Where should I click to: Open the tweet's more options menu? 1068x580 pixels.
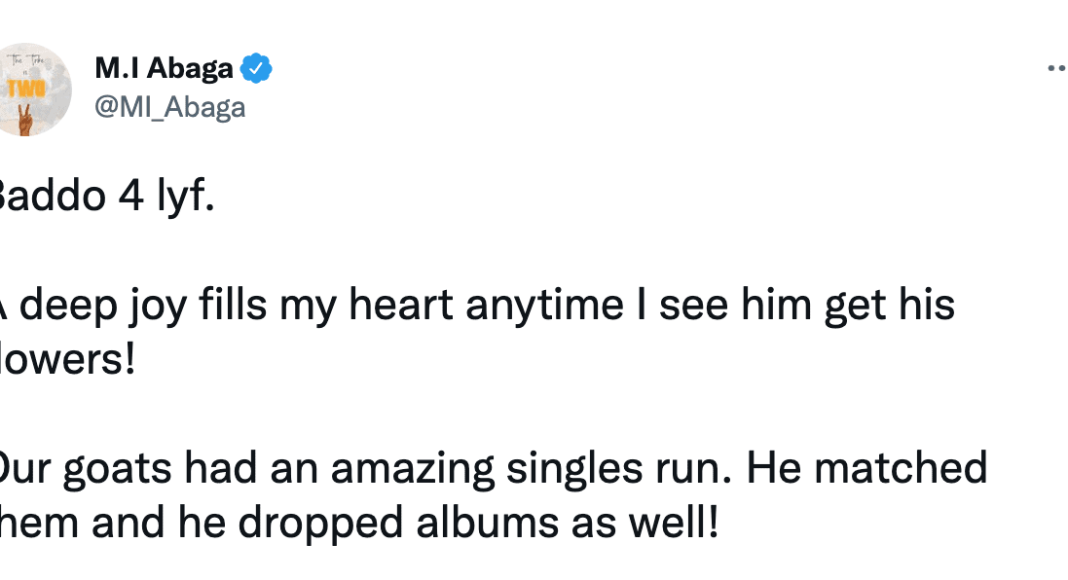1056,69
